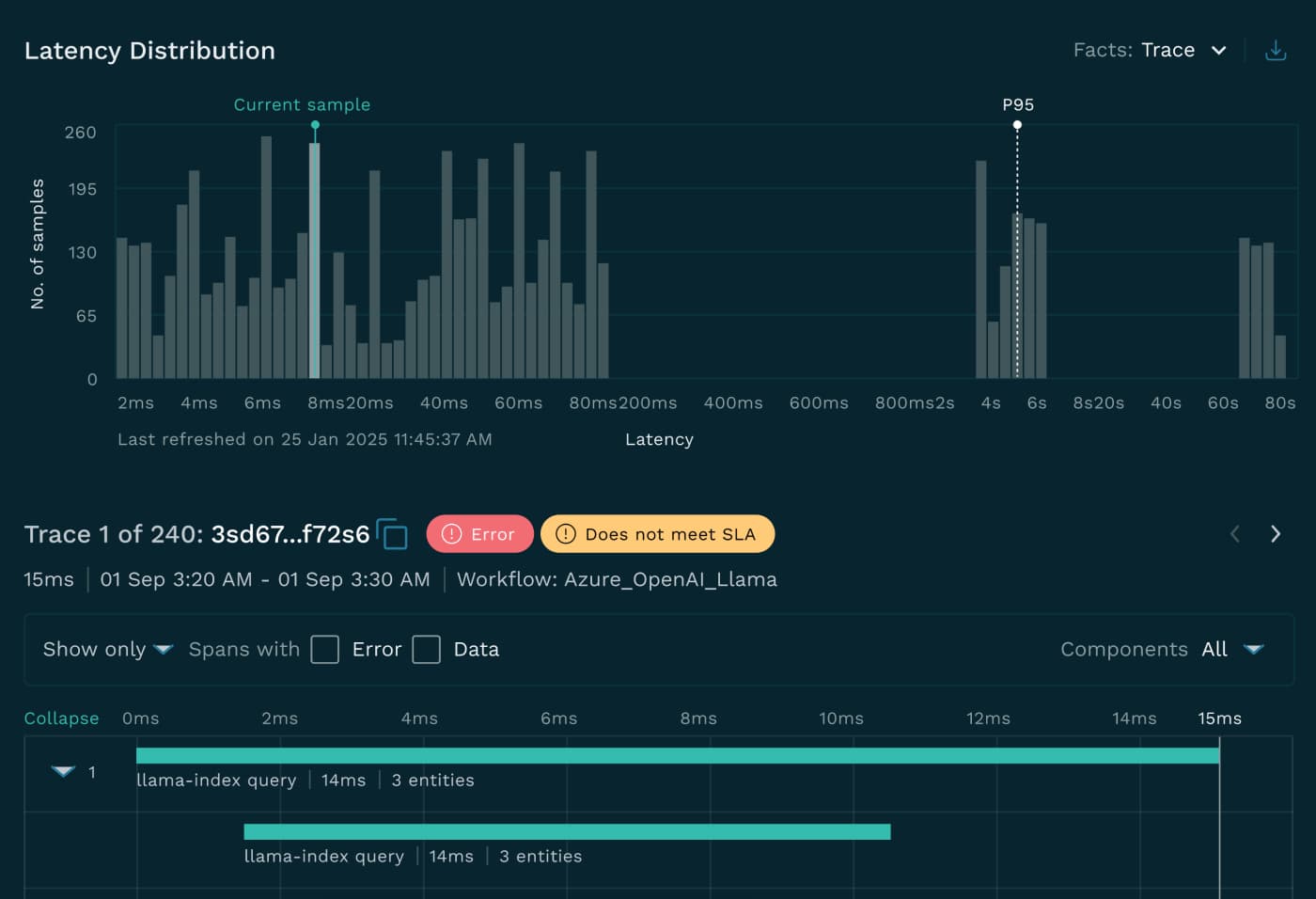
Task: Toggle the Show only filter
Action: pyautogui.click(x=106, y=649)
